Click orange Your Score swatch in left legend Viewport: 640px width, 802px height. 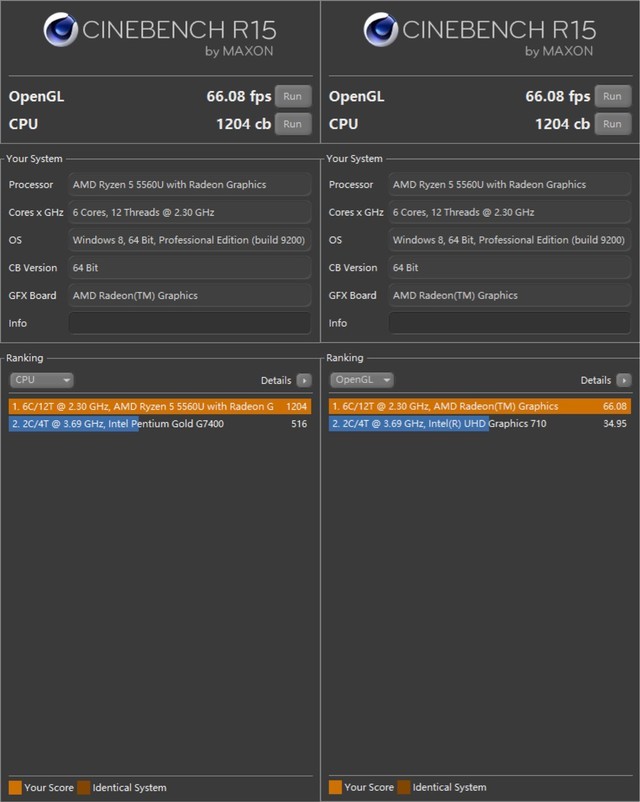[x=15, y=787]
